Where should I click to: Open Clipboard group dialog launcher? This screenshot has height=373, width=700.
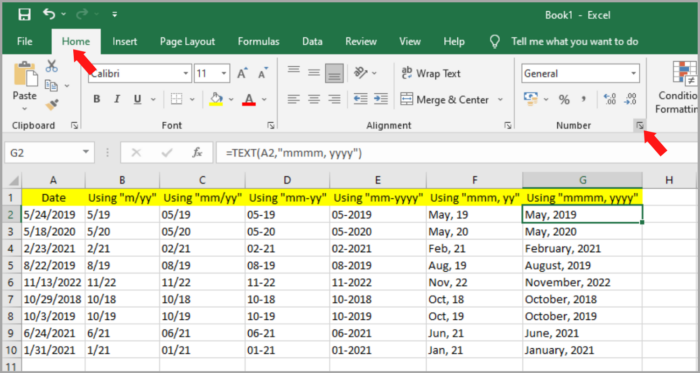[x=75, y=126]
